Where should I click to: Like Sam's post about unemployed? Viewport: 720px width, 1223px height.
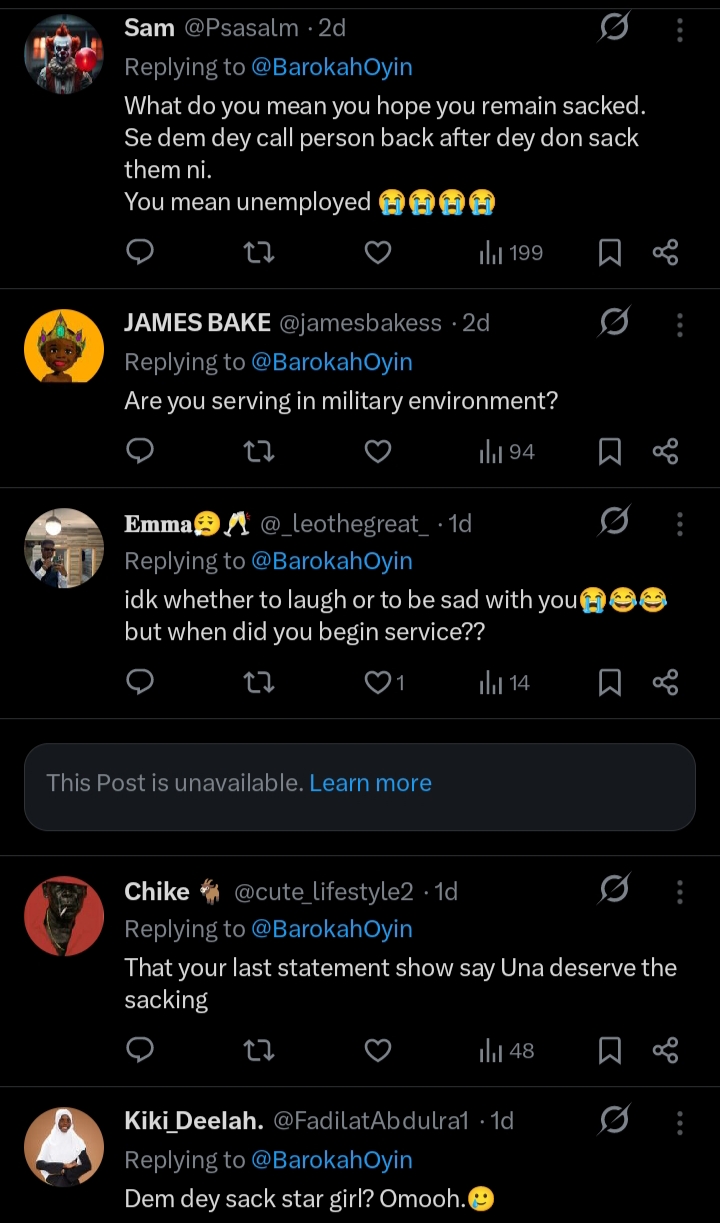[377, 253]
